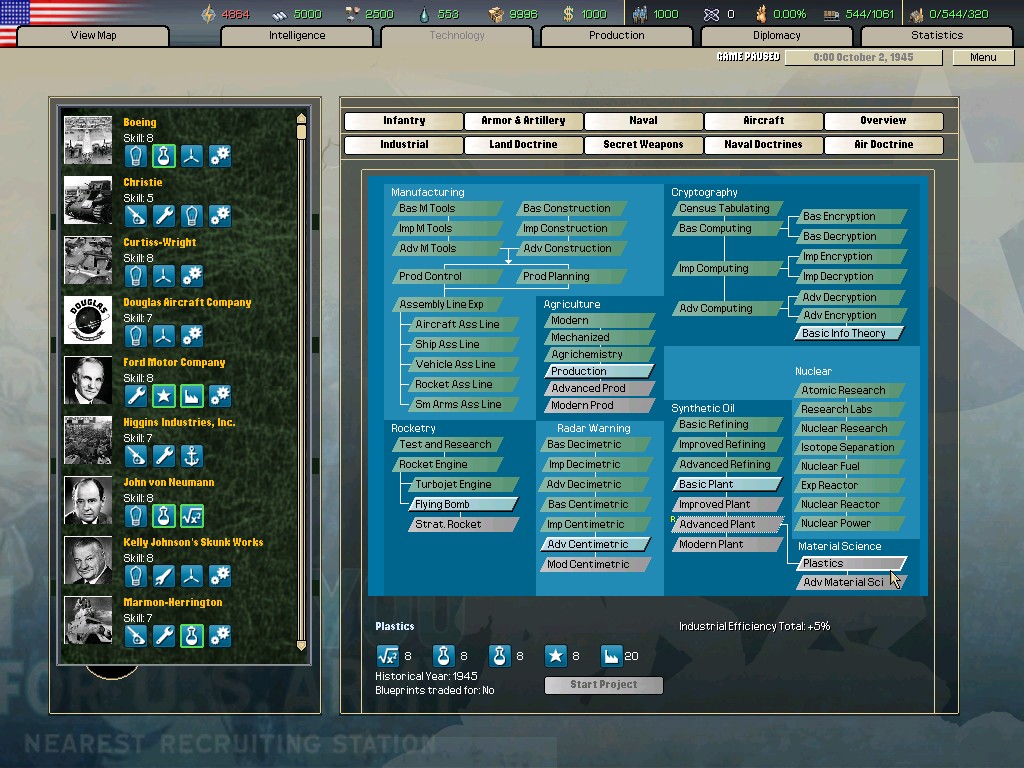This screenshot has height=768, width=1024.
Task: Switch to Naval technology category
Action: pos(643,121)
